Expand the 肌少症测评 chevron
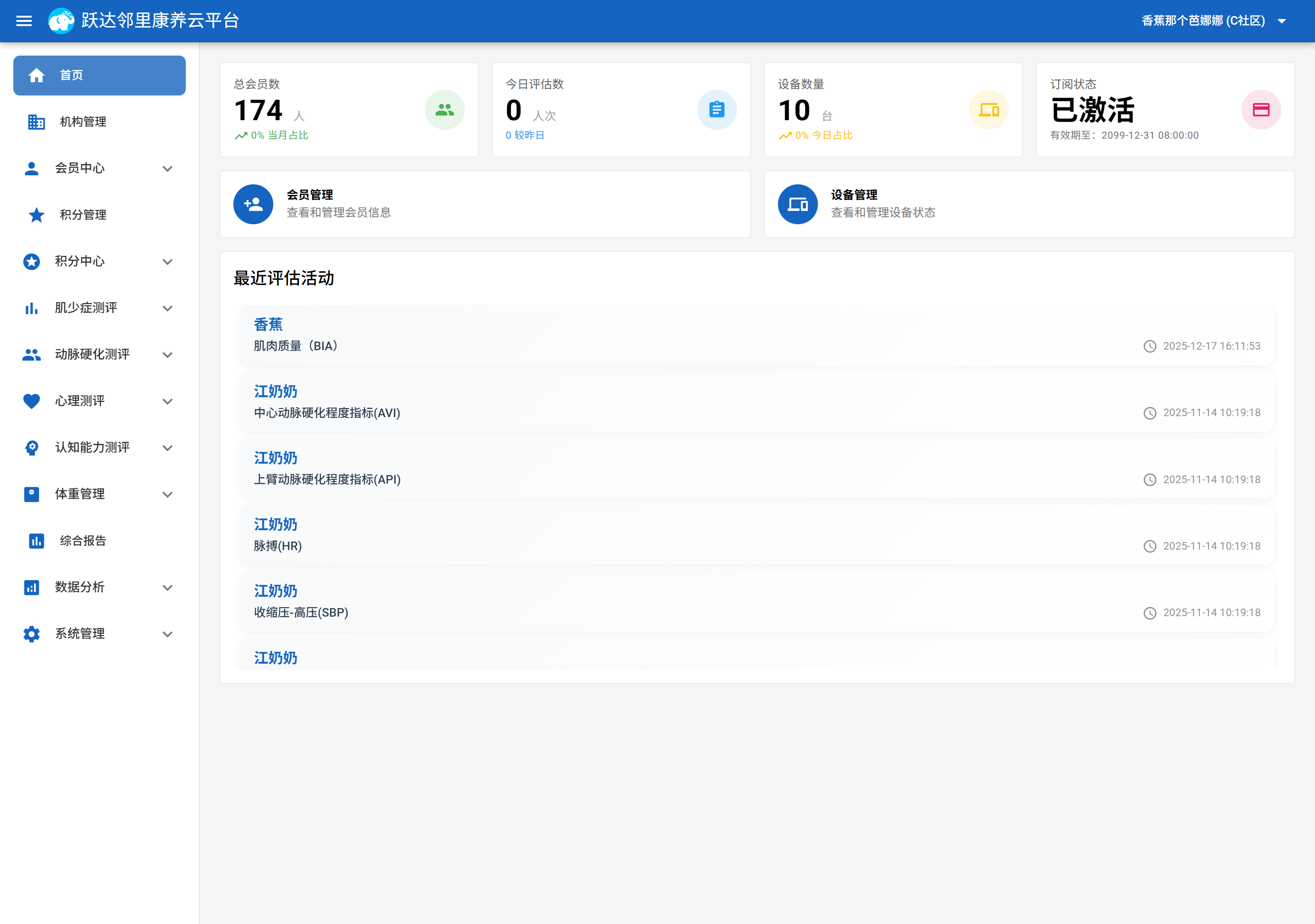Screen dimensions: 1315x924 [x=167, y=309]
